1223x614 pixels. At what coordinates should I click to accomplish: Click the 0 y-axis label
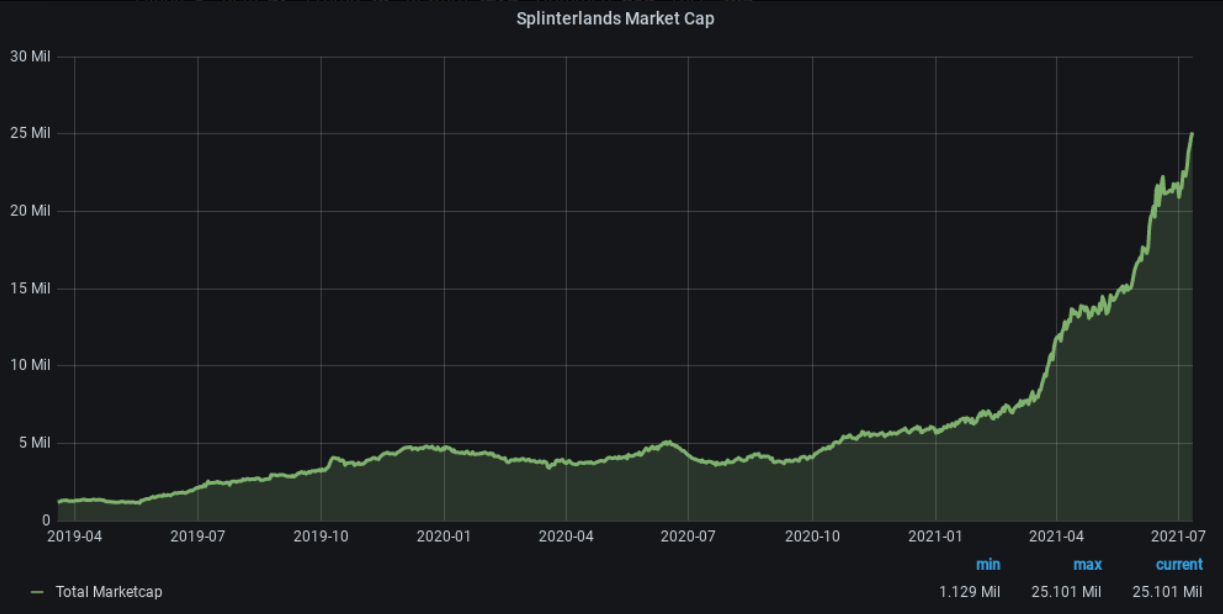46,520
